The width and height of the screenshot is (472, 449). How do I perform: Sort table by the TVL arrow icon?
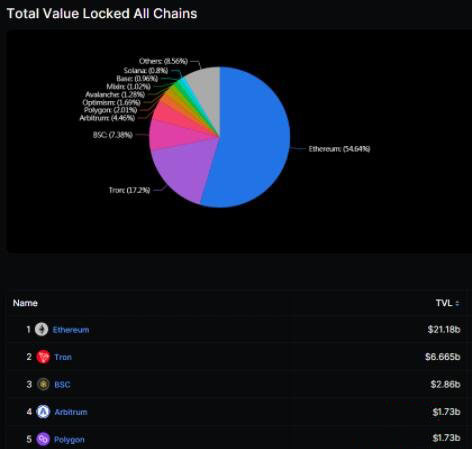coord(457,303)
